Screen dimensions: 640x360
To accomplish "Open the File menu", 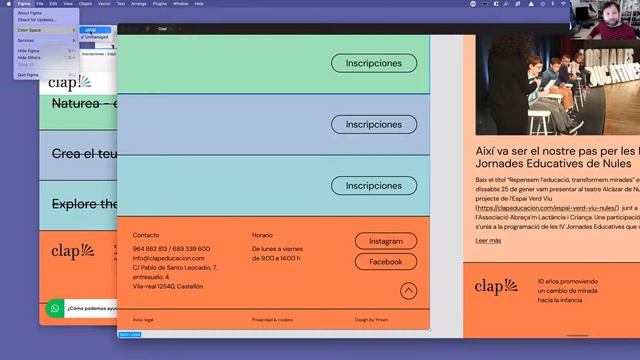I will [40, 4].
